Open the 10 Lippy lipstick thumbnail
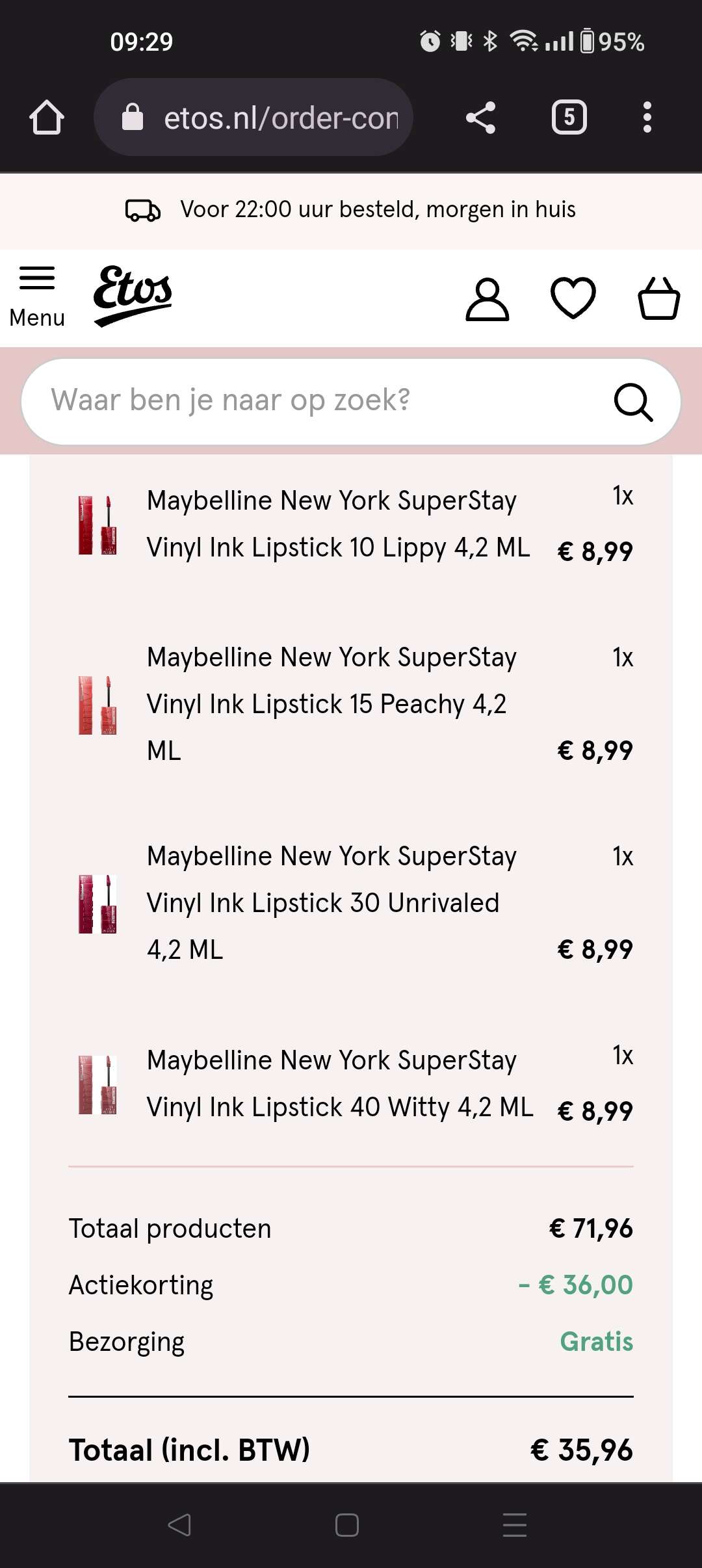The image size is (702, 1568). 97,525
